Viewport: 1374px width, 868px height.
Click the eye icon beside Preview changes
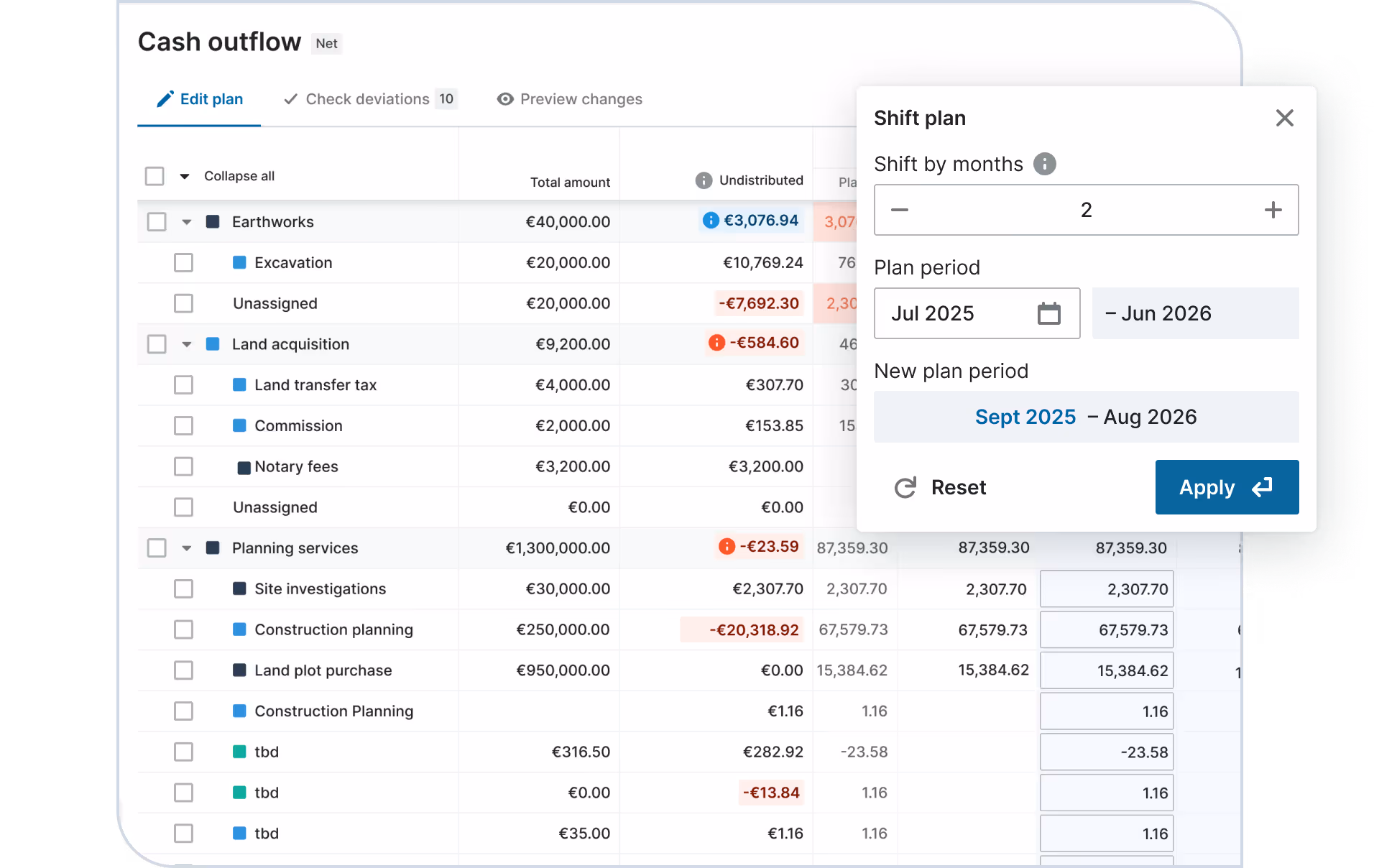505,99
